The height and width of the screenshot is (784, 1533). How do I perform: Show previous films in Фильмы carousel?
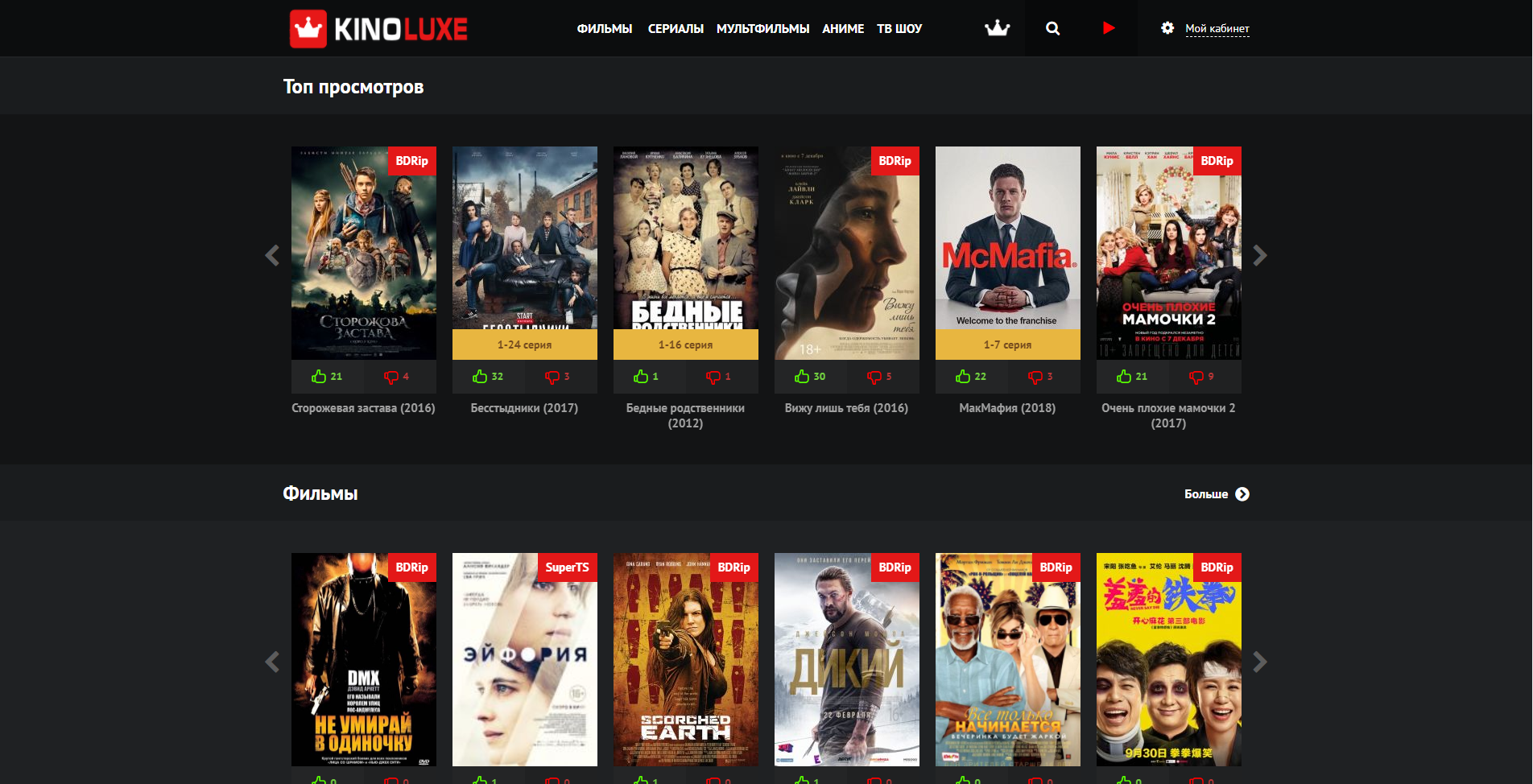(272, 662)
